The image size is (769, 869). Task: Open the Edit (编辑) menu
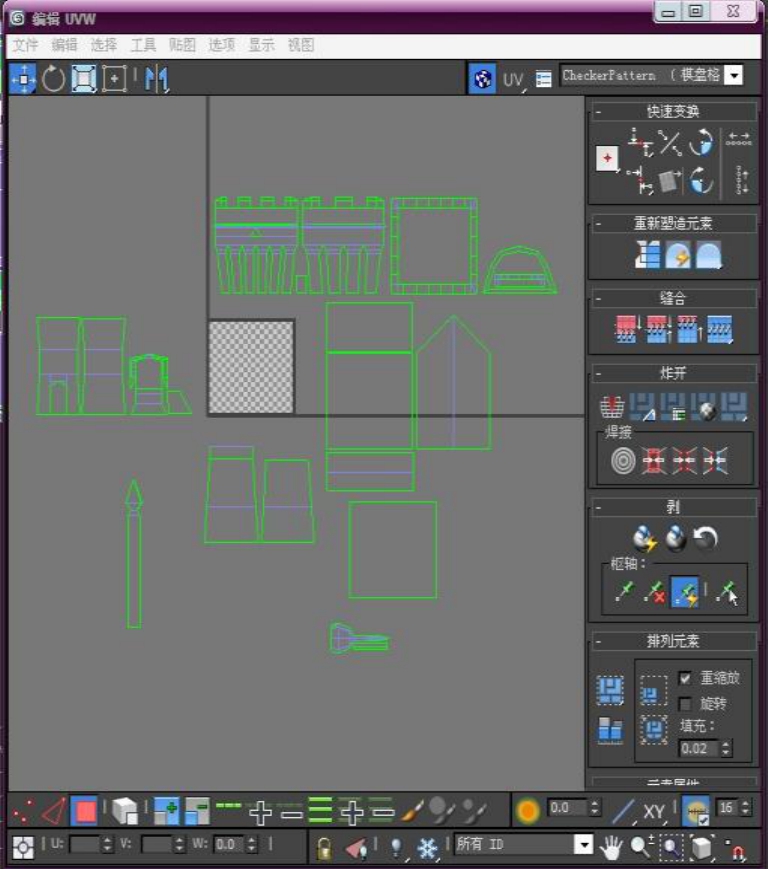tap(64, 45)
